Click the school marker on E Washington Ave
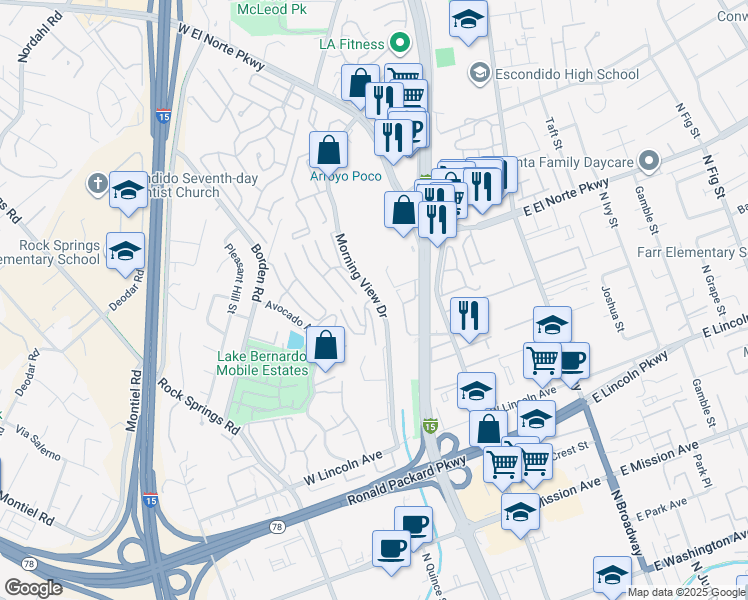The height and width of the screenshot is (600, 748). coord(613,575)
